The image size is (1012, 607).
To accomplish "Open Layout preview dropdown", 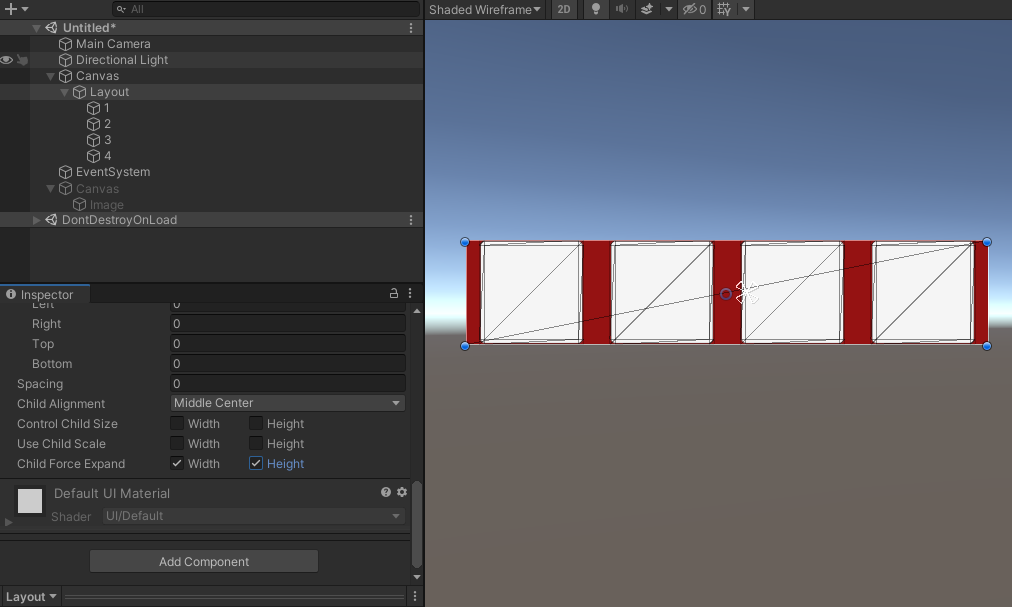I will coord(31,597).
